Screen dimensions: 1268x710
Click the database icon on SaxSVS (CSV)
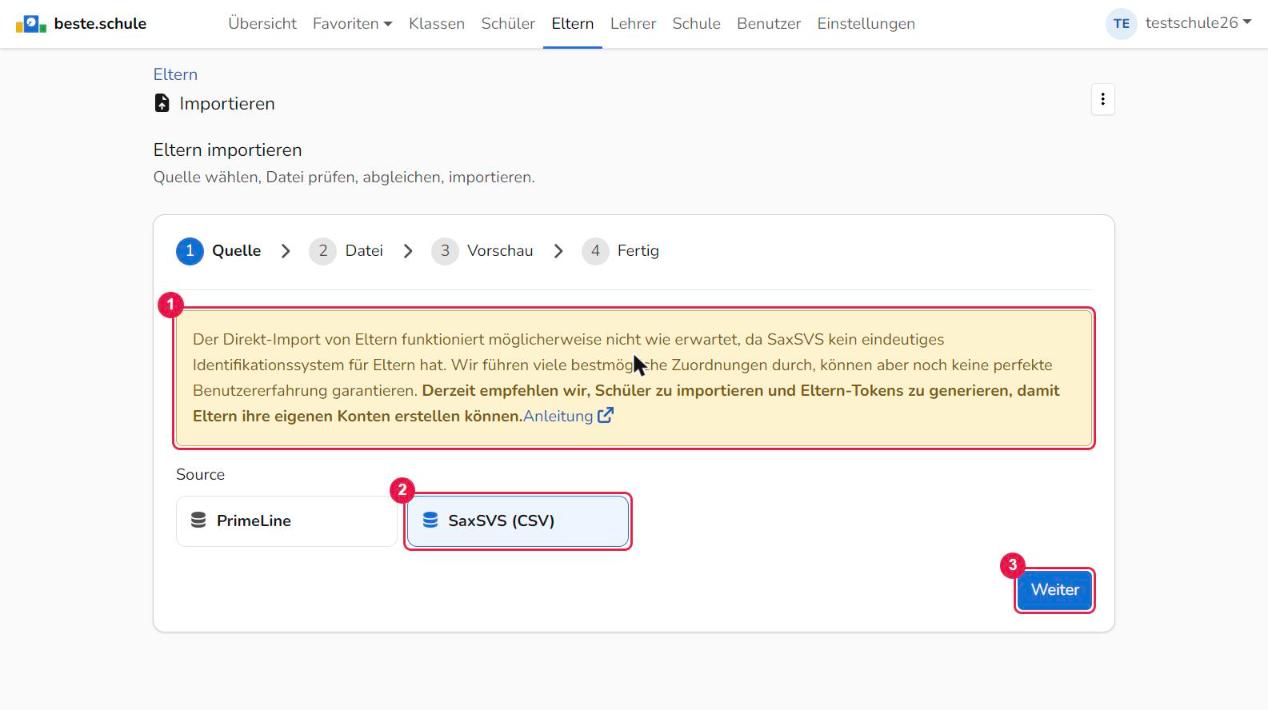[430, 521]
